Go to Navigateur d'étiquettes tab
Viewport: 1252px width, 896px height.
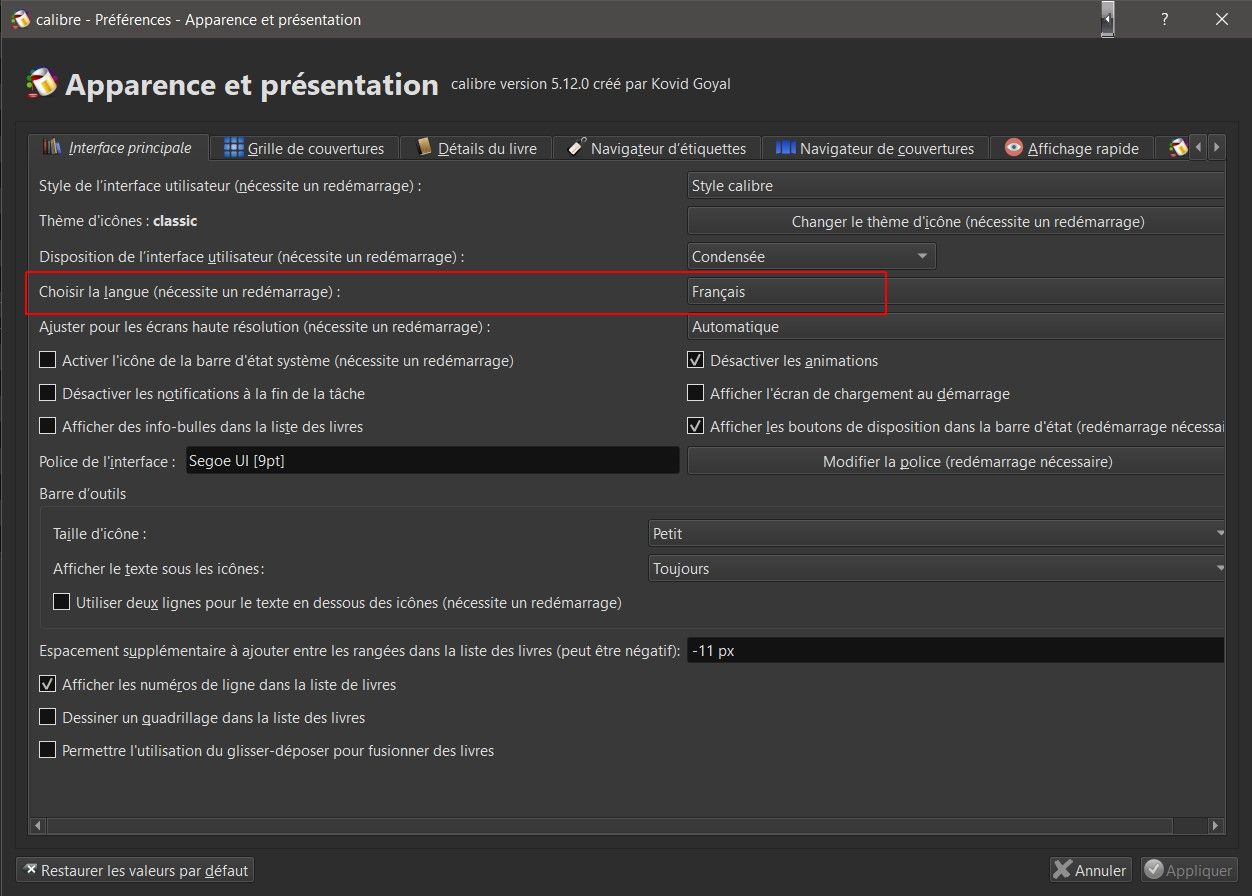656,148
